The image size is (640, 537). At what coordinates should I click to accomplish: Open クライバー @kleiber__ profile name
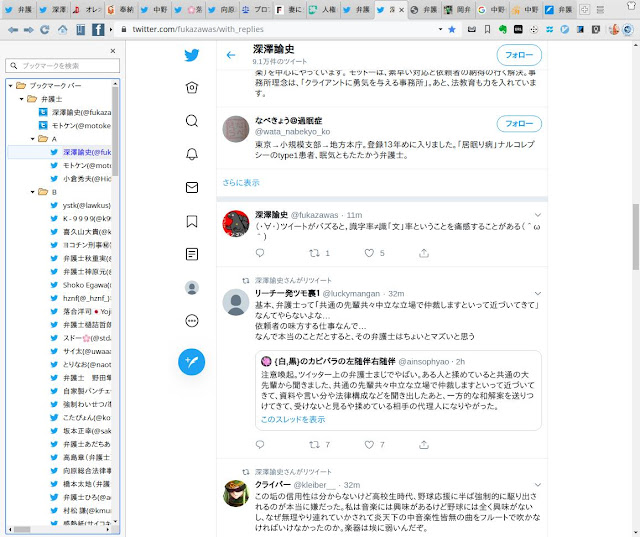tap(273, 485)
